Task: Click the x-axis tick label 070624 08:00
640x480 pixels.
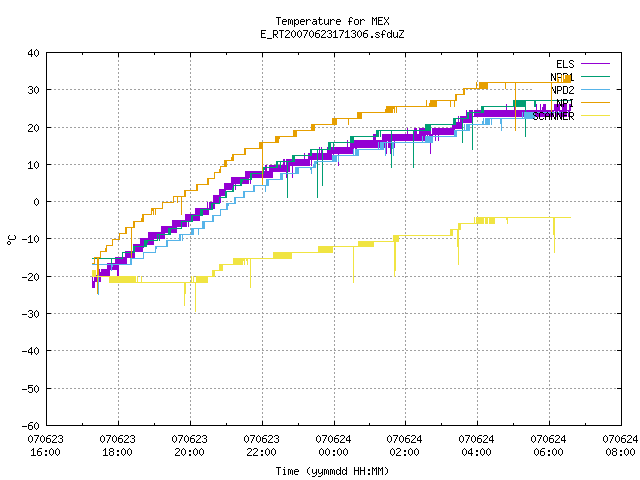Action: click(620, 446)
